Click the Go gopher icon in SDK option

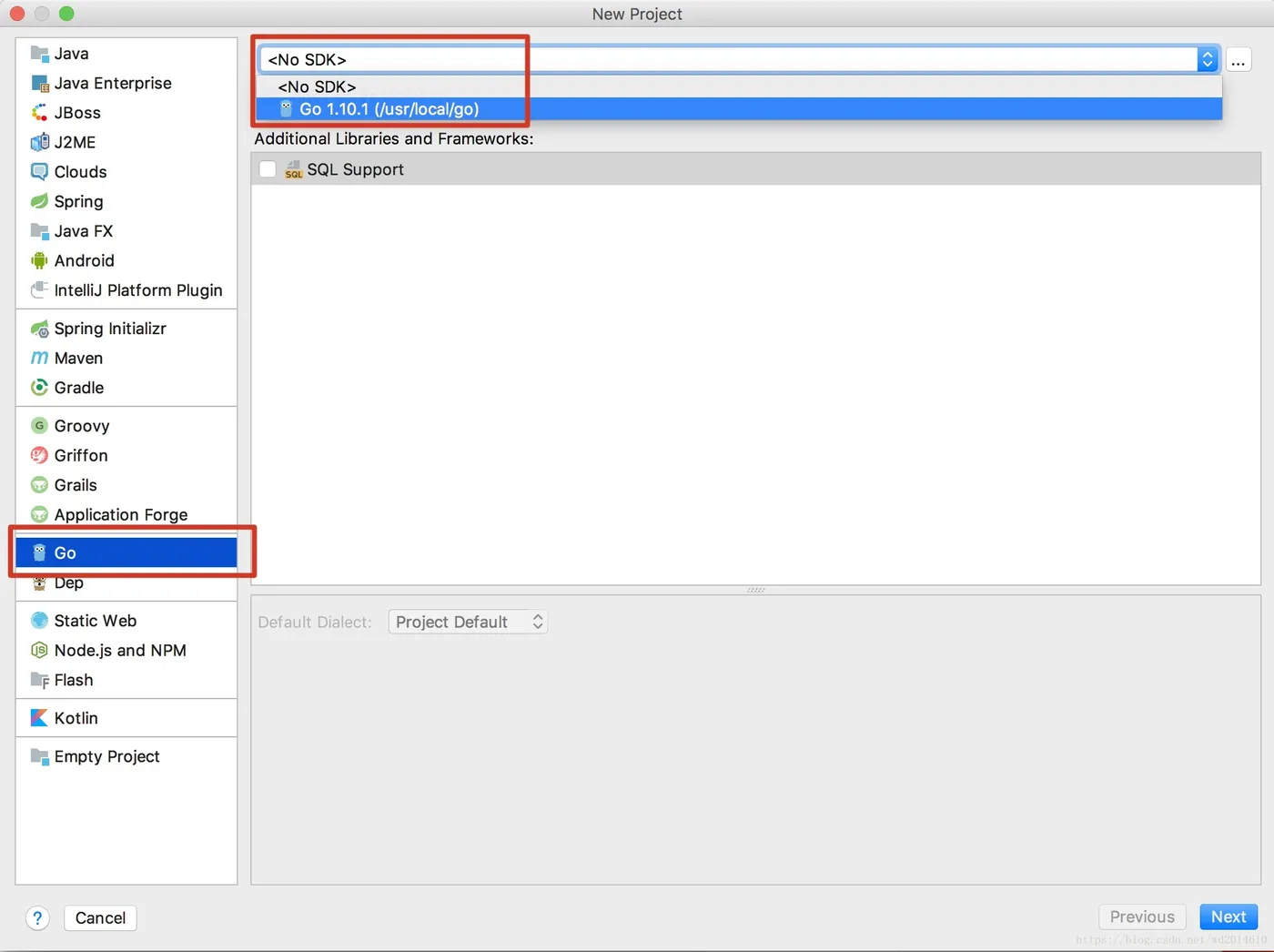[286, 109]
